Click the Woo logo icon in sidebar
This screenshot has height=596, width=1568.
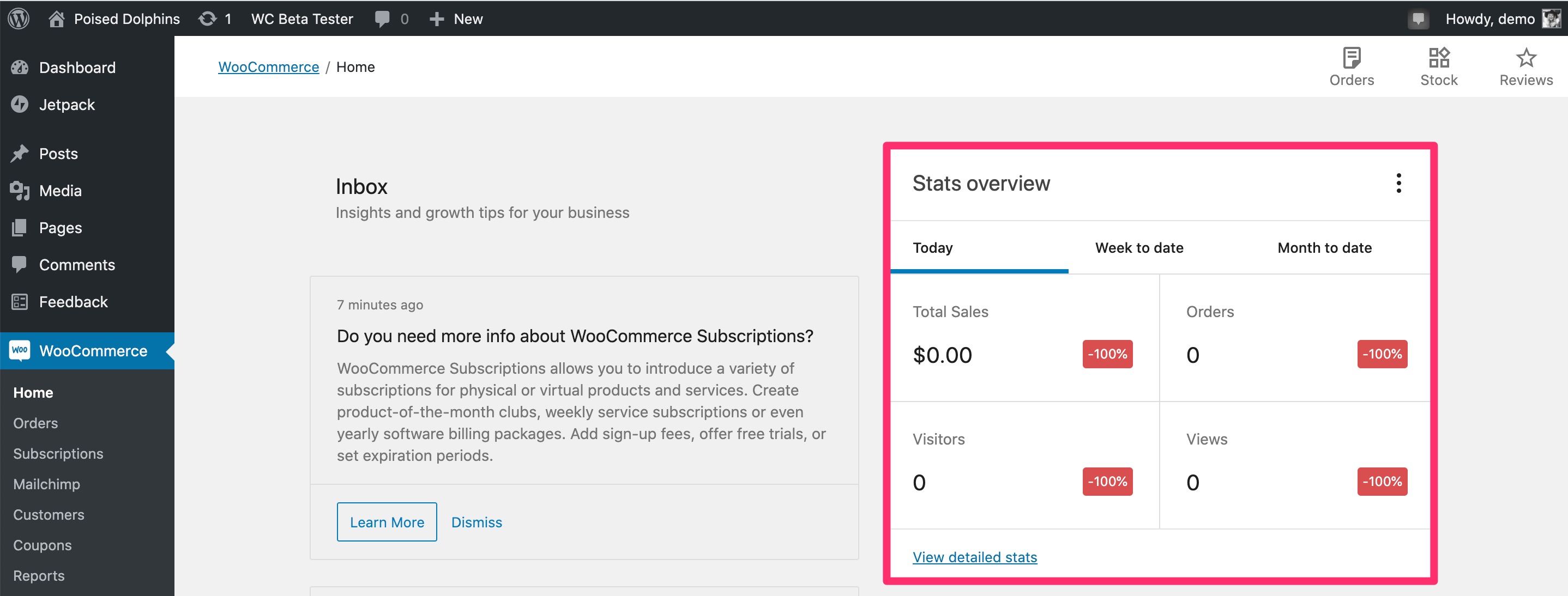pyautogui.click(x=20, y=350)
